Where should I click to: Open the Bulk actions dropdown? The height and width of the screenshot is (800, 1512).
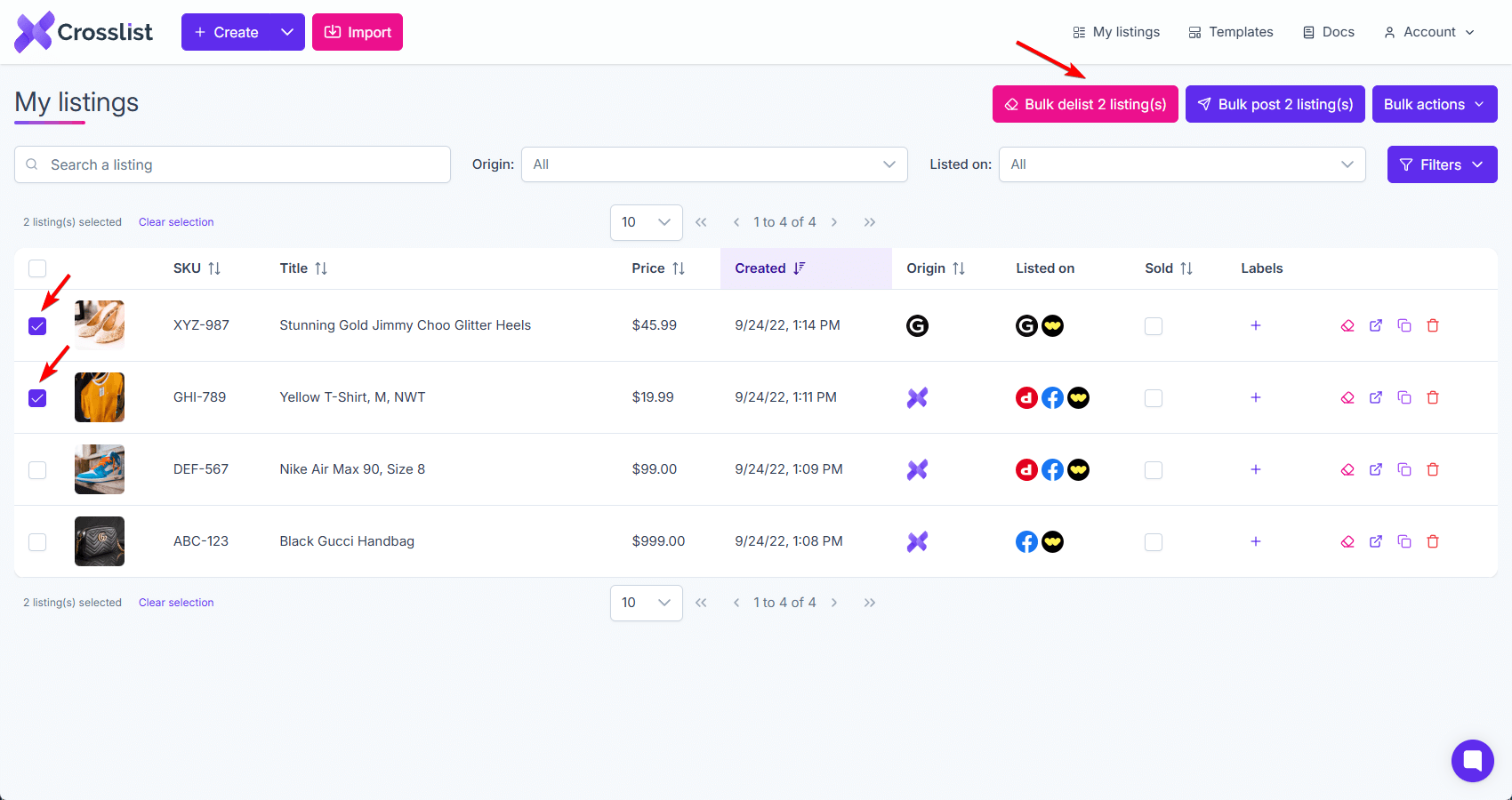tap(1435, 104)
